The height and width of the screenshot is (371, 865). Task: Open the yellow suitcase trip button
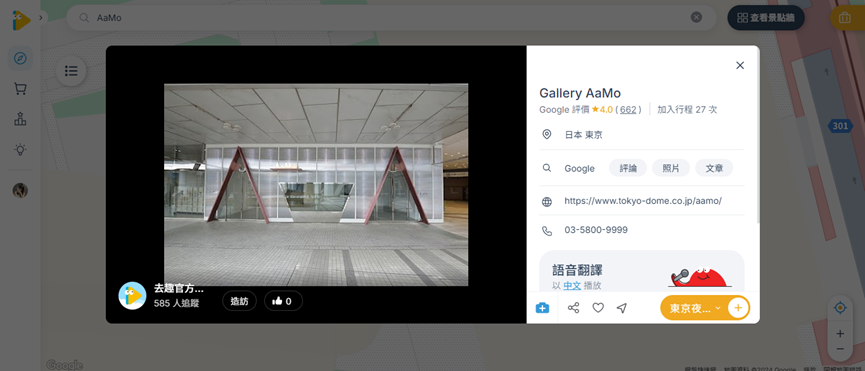click(845, 18)
